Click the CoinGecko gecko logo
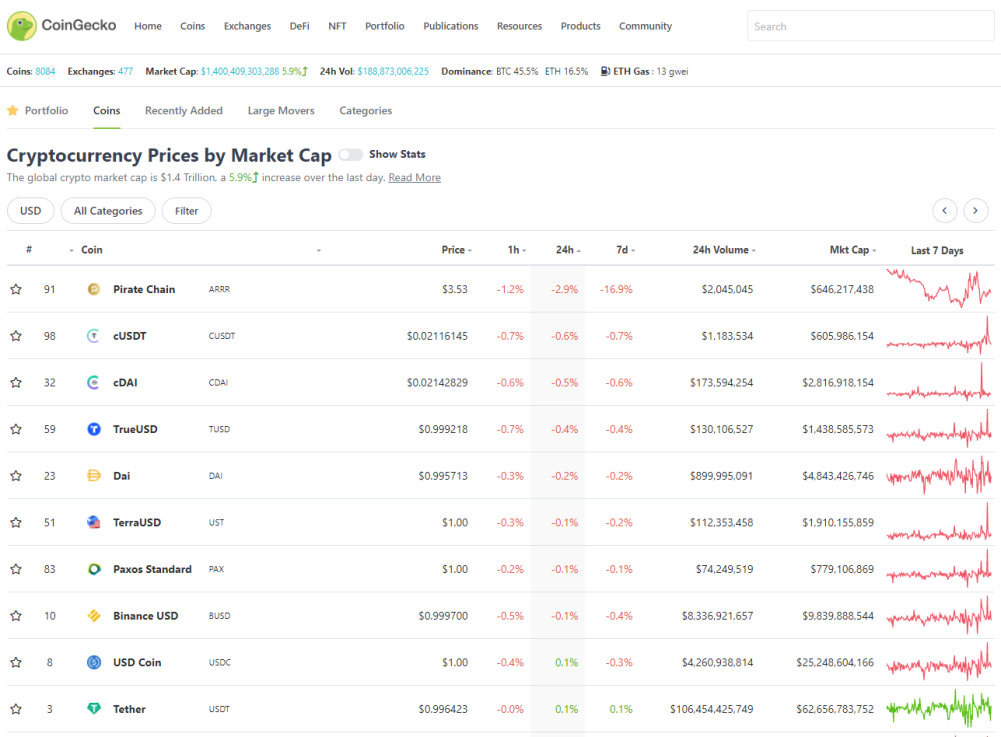1001x737 pixels. [x=22, y=26]
